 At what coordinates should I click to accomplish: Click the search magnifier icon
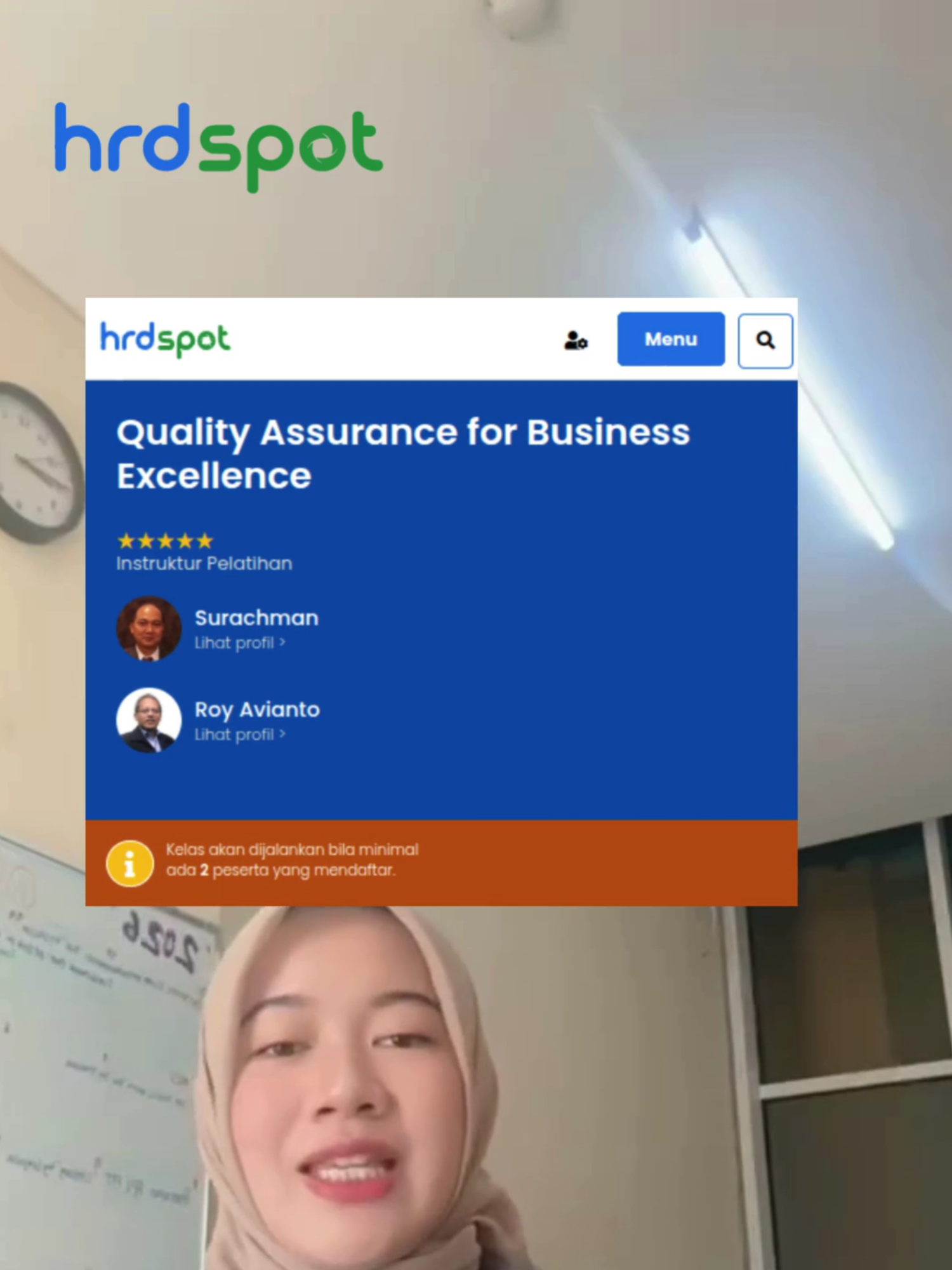(x=765, y=340)
